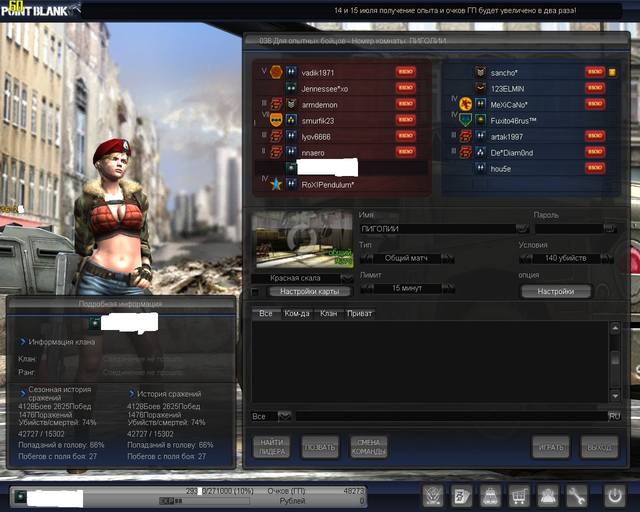Toggle ready badge next to 123ELMIN
640x512 pixels.
pyautogui.click(x=595, y=88)
